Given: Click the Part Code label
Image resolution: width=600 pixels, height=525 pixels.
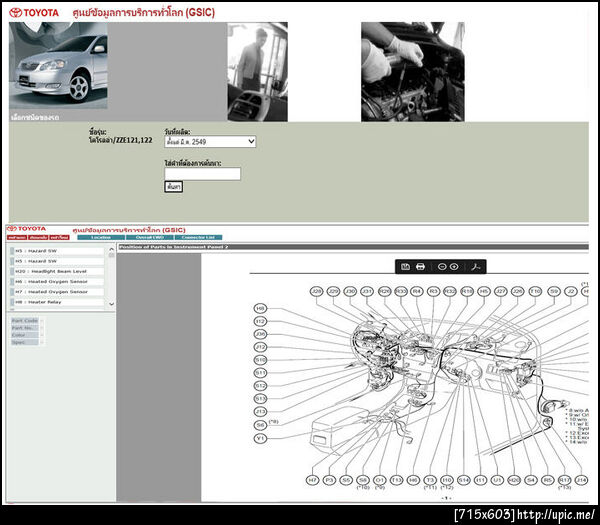Looking at the screenshot, I should (x=25, y=321).
